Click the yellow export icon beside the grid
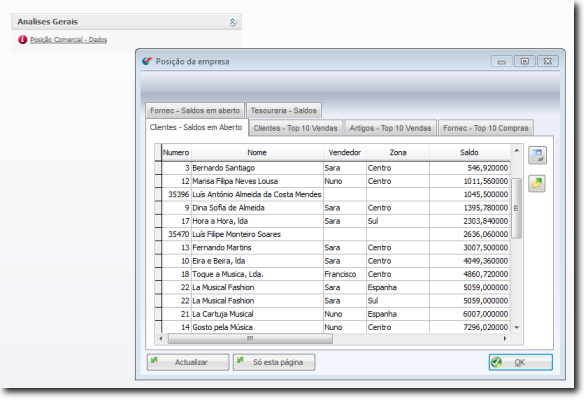 pyautogui.click(x=537, y=183)
